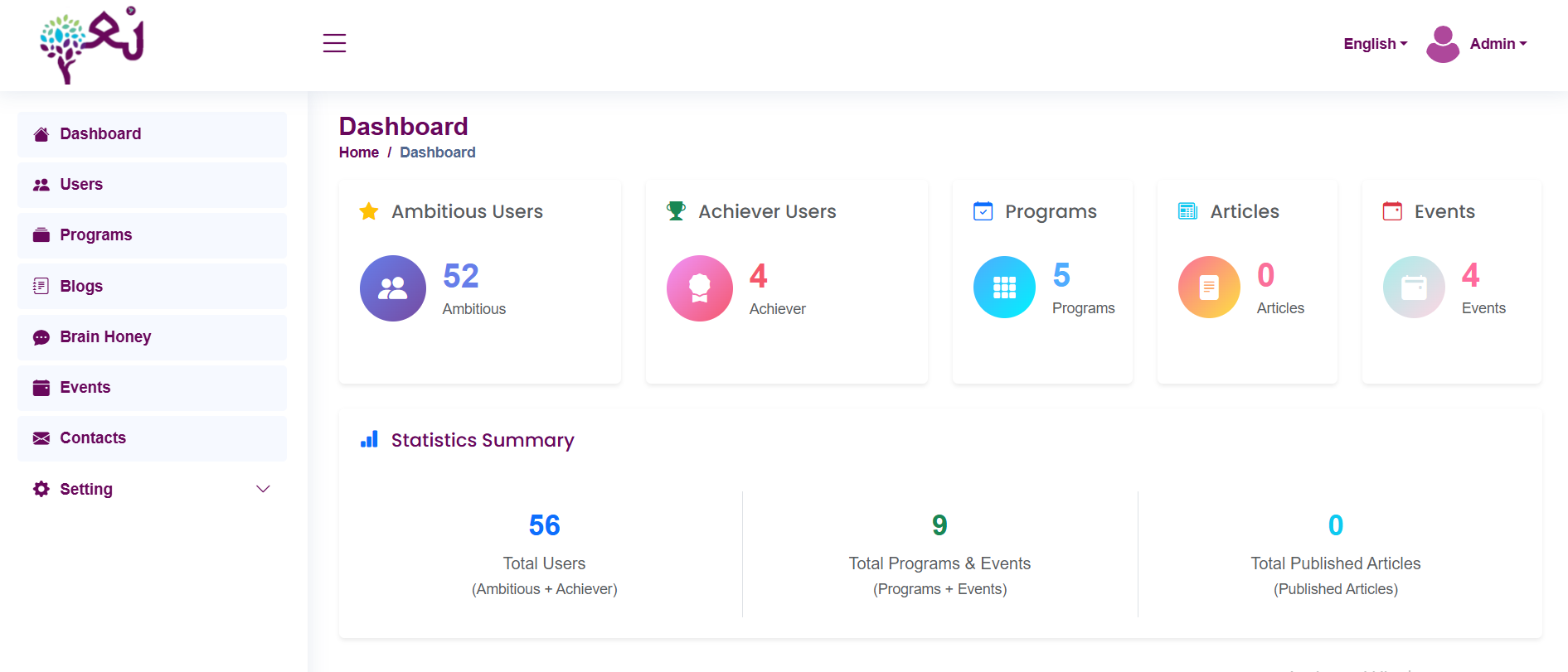The width and height of the screenshot is (1568, 672).
Task: Navigate to Blogs in the sidebar
Action: [x=153, y=286]
